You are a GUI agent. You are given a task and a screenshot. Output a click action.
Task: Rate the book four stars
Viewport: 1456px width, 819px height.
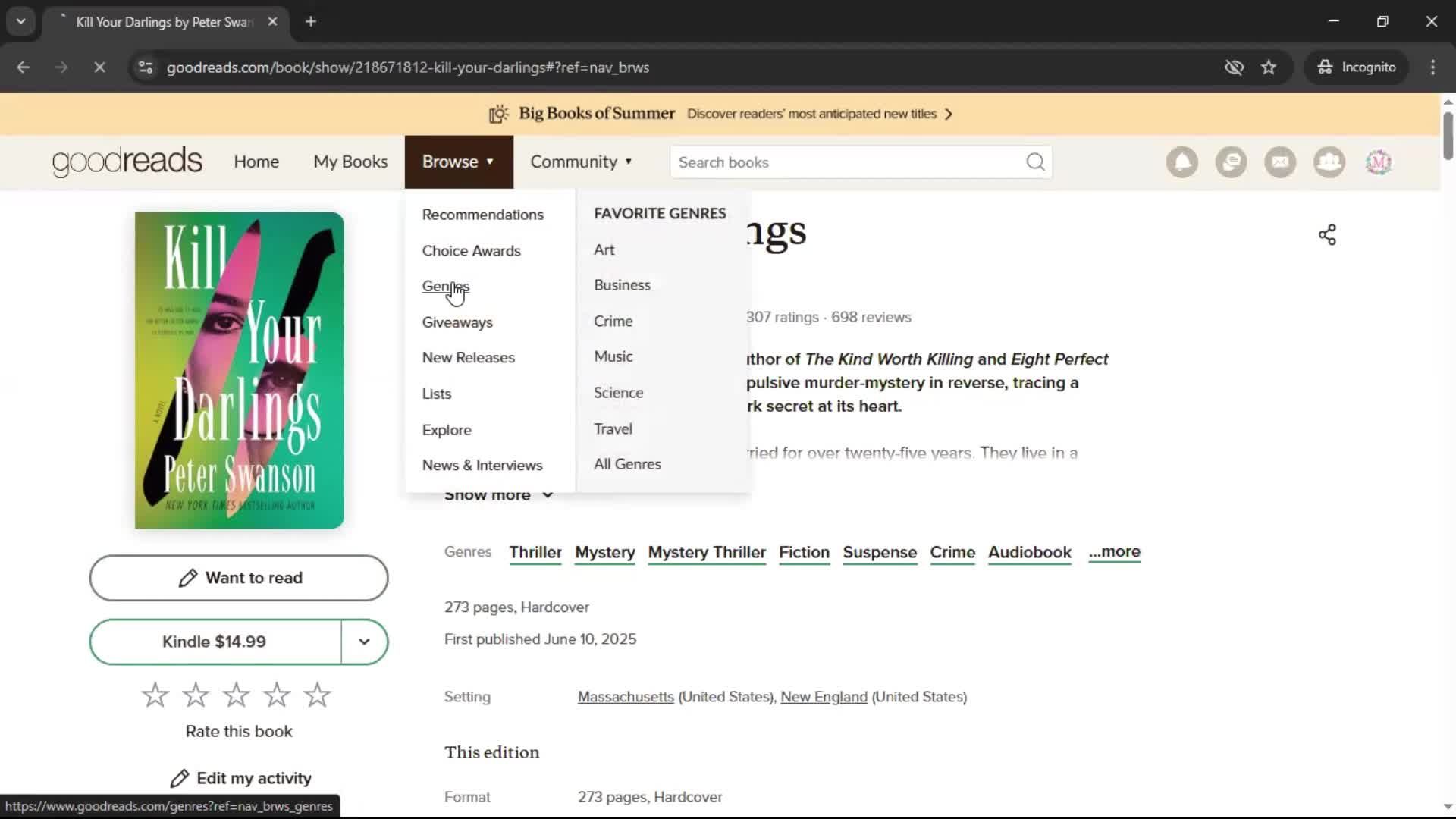coord(277,695)
